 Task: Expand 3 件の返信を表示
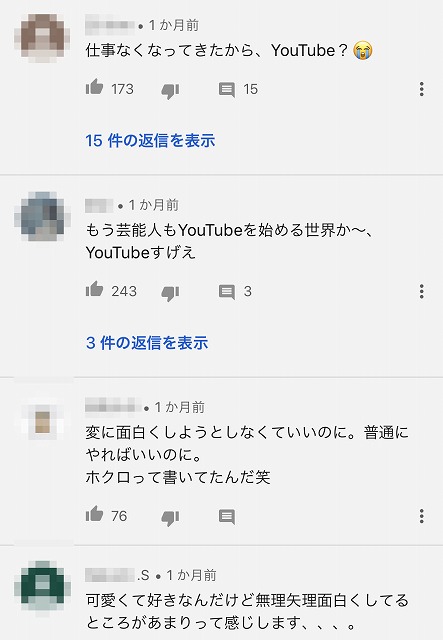pyautogui.click(x=147, y=343)
